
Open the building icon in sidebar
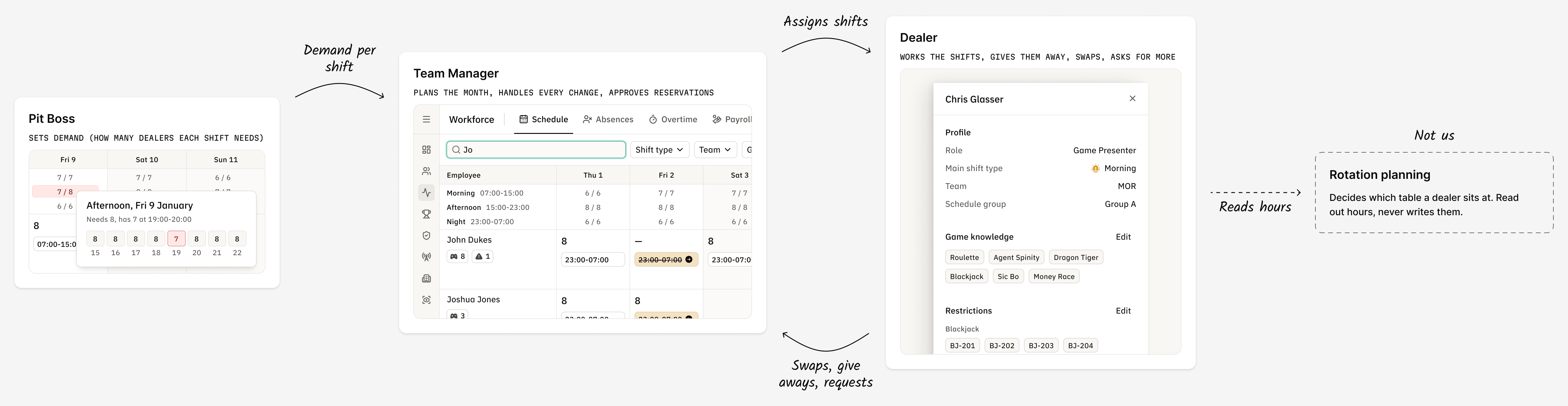[x=426, y=278]
